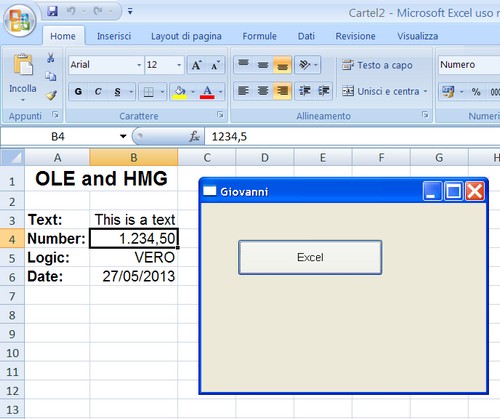500x419 pixels.
Task: Open the Layout di pagina tab
Action: pos(186,36)
